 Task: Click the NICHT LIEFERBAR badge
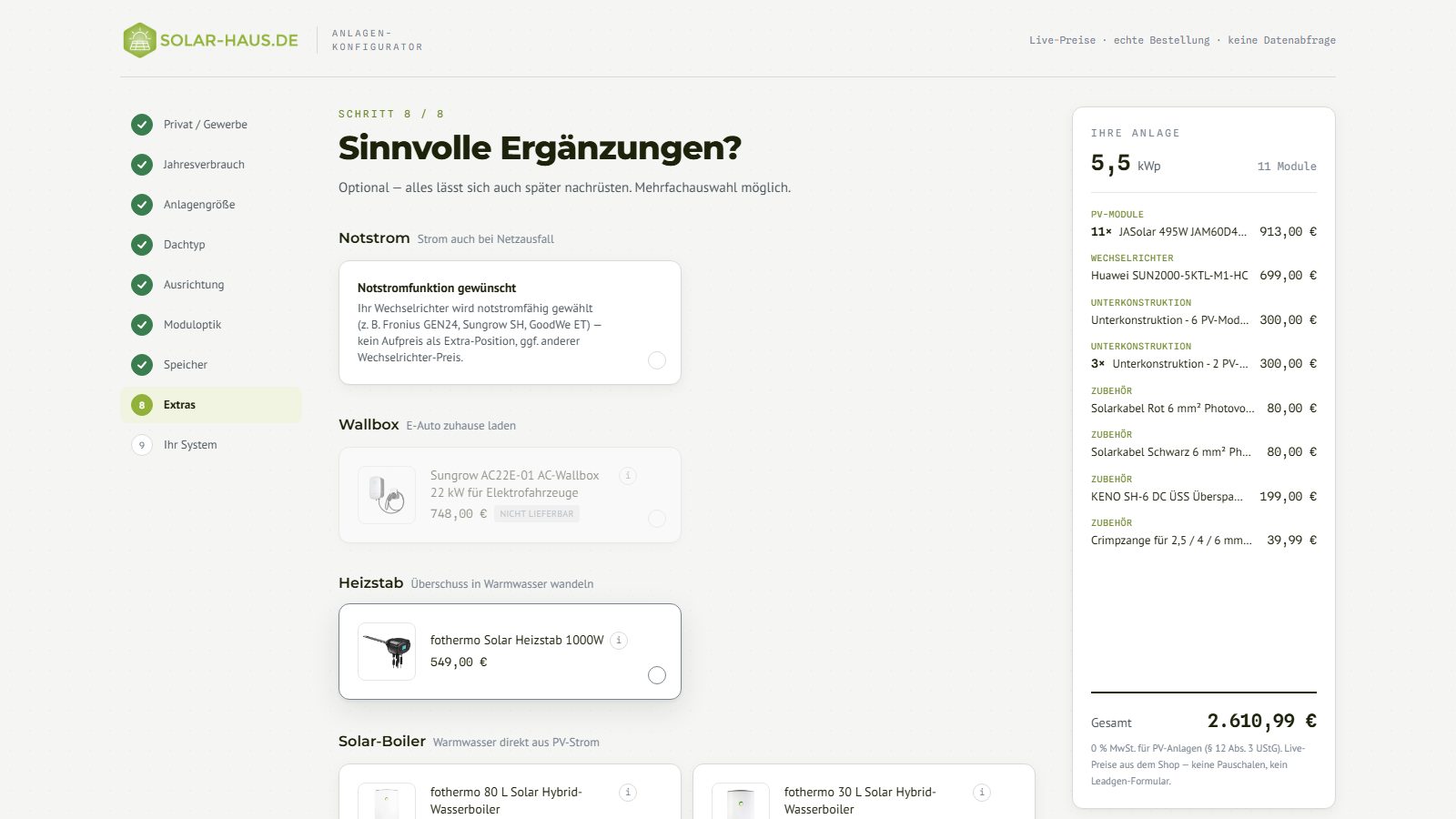[x=537, y=514]
